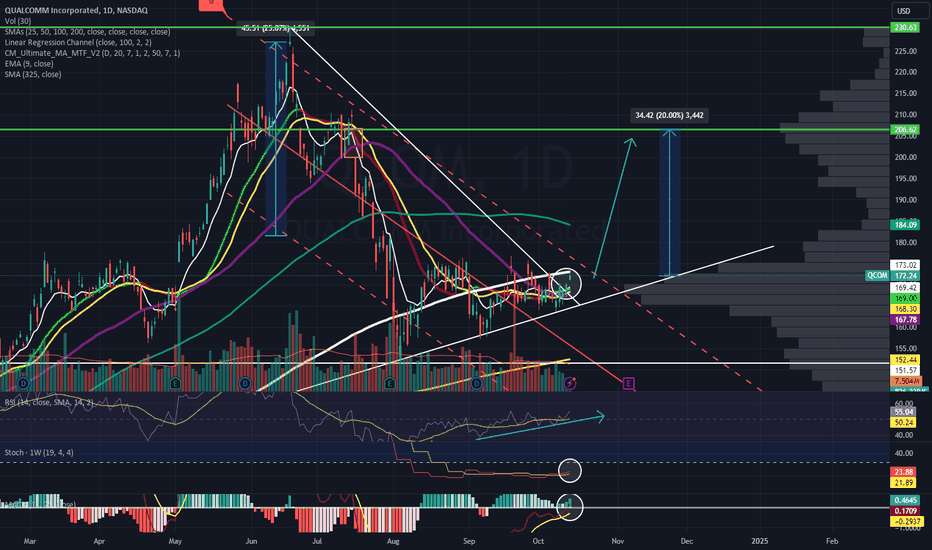Click the 2025 label on time axis

[760, 541]
